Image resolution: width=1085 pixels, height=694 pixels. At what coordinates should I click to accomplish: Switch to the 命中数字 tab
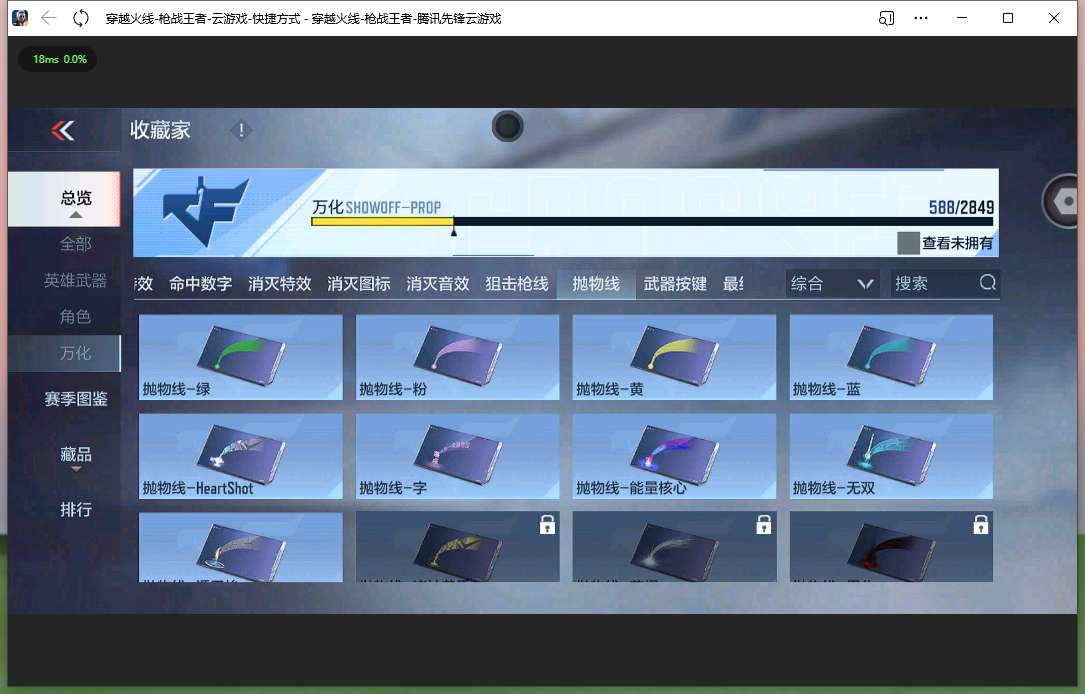click(201, 284)
